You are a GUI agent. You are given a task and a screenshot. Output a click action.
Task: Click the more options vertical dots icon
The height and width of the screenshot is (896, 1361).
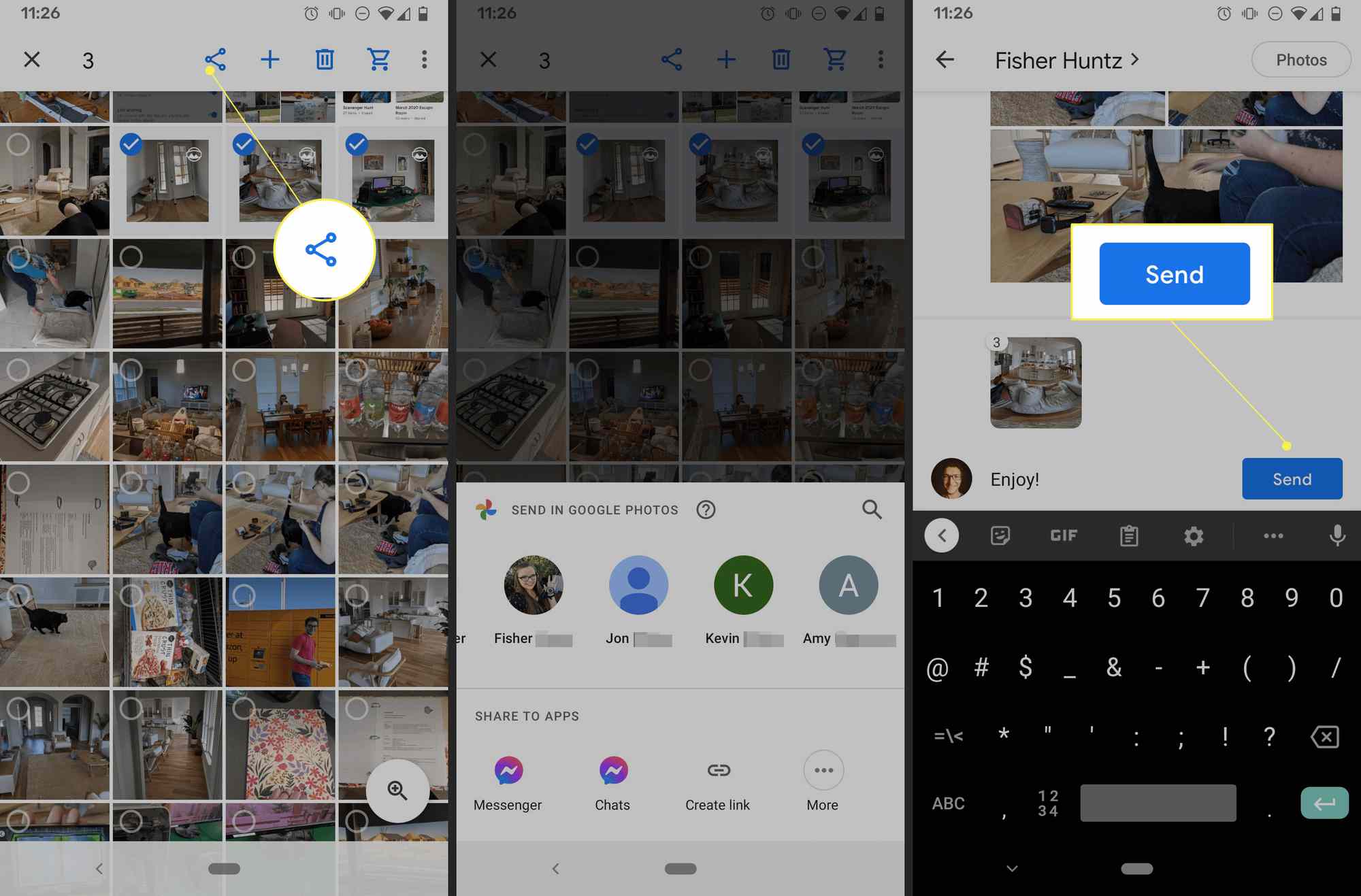[x=425, y=60]
